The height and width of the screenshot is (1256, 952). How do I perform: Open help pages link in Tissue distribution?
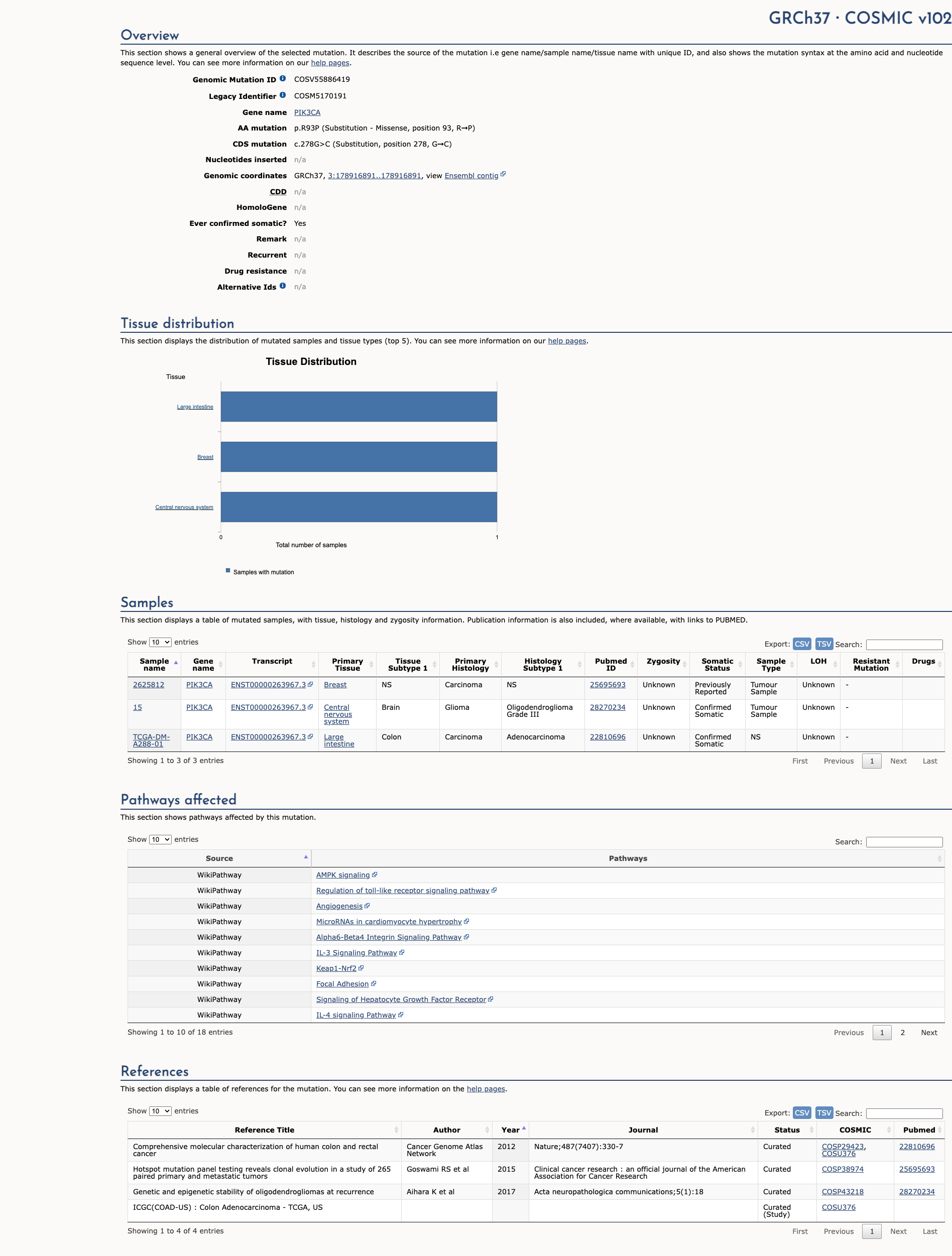567,341
